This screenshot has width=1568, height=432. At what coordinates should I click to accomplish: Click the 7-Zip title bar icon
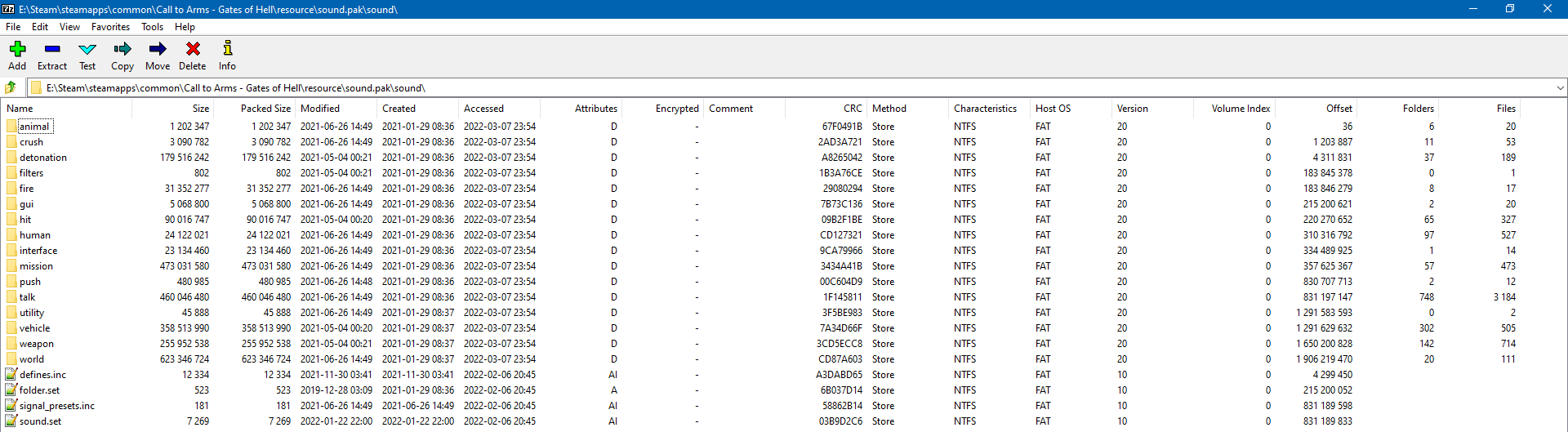pyautogui.click(x=8, y=9)
